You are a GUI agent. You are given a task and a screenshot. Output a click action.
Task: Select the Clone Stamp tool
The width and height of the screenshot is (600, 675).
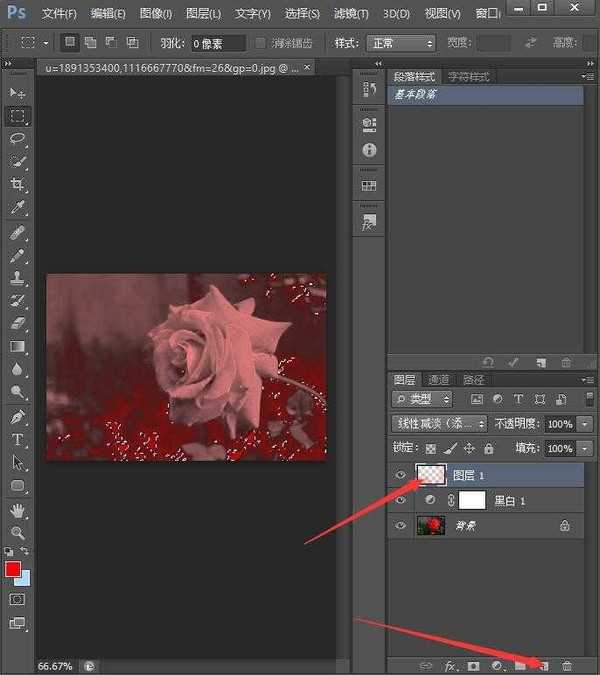click(18, 278)
